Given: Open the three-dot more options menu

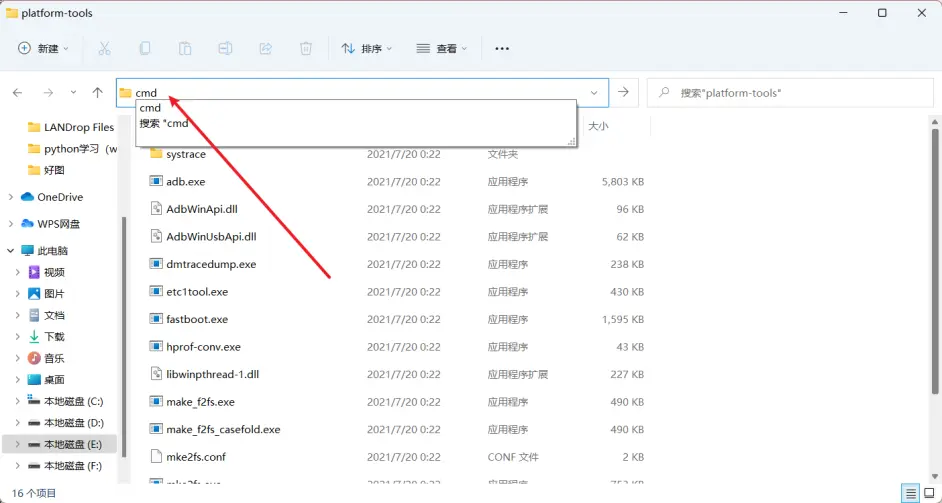Looking at the screenshot, I should (502, 49).
